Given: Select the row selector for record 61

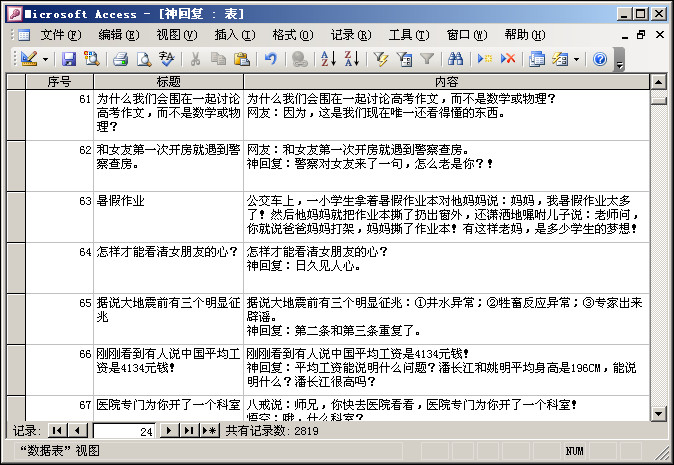Looking at the screenshot, I should pyautogui.click(x=16, y=115).
